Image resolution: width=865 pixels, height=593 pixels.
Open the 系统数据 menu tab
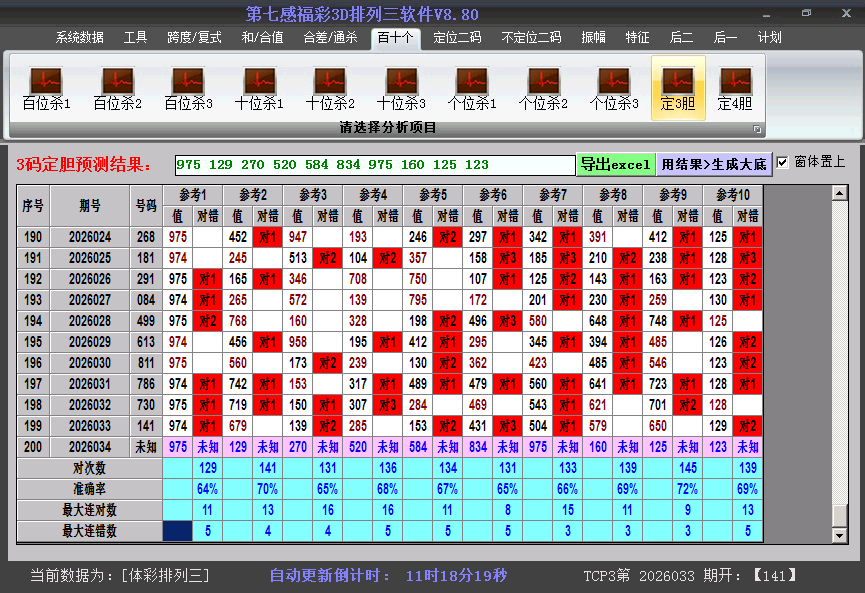click(80, 38)
